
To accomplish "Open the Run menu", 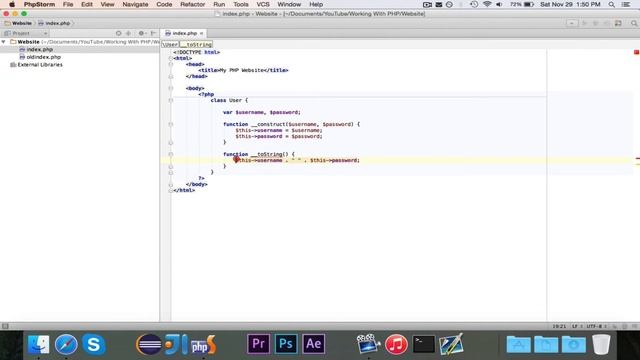I will (x=219, y=4).
